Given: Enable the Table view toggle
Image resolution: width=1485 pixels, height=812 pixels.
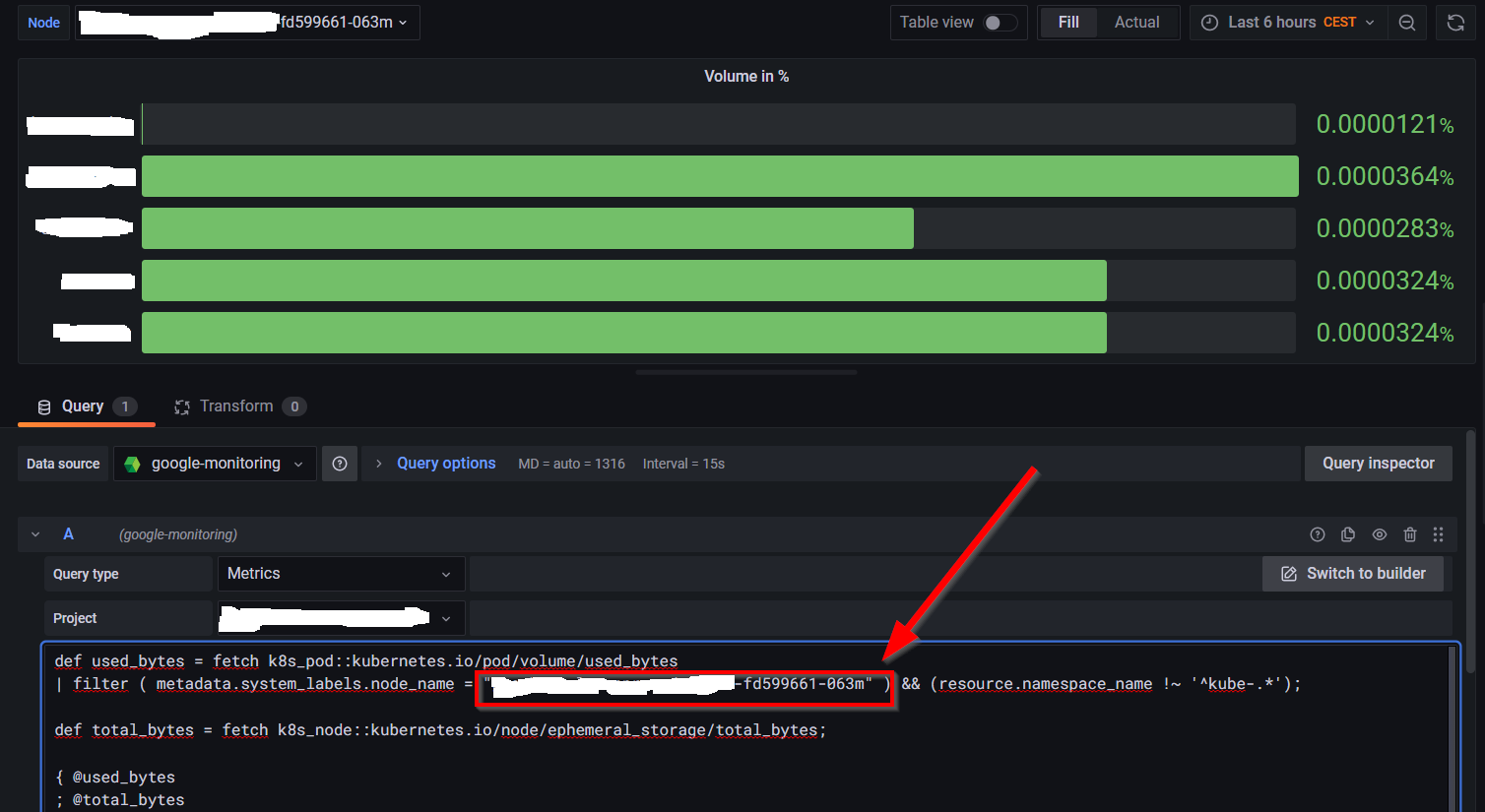Looking at the screenshot, I should click(x=1000, y=21).
